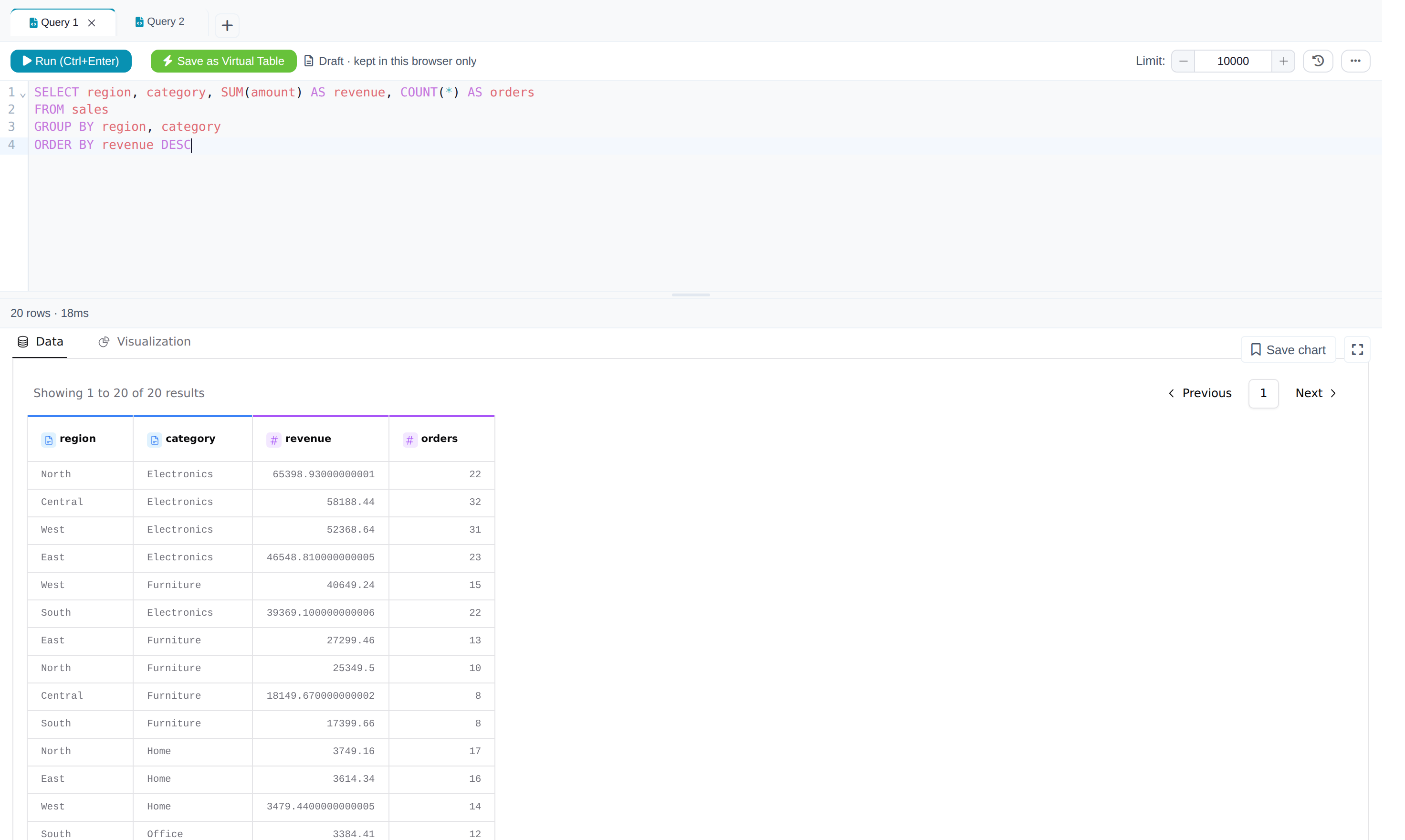
Task: Select the cell 39369.100000000006
Action: pyautogui.click(x=320, y=613)
